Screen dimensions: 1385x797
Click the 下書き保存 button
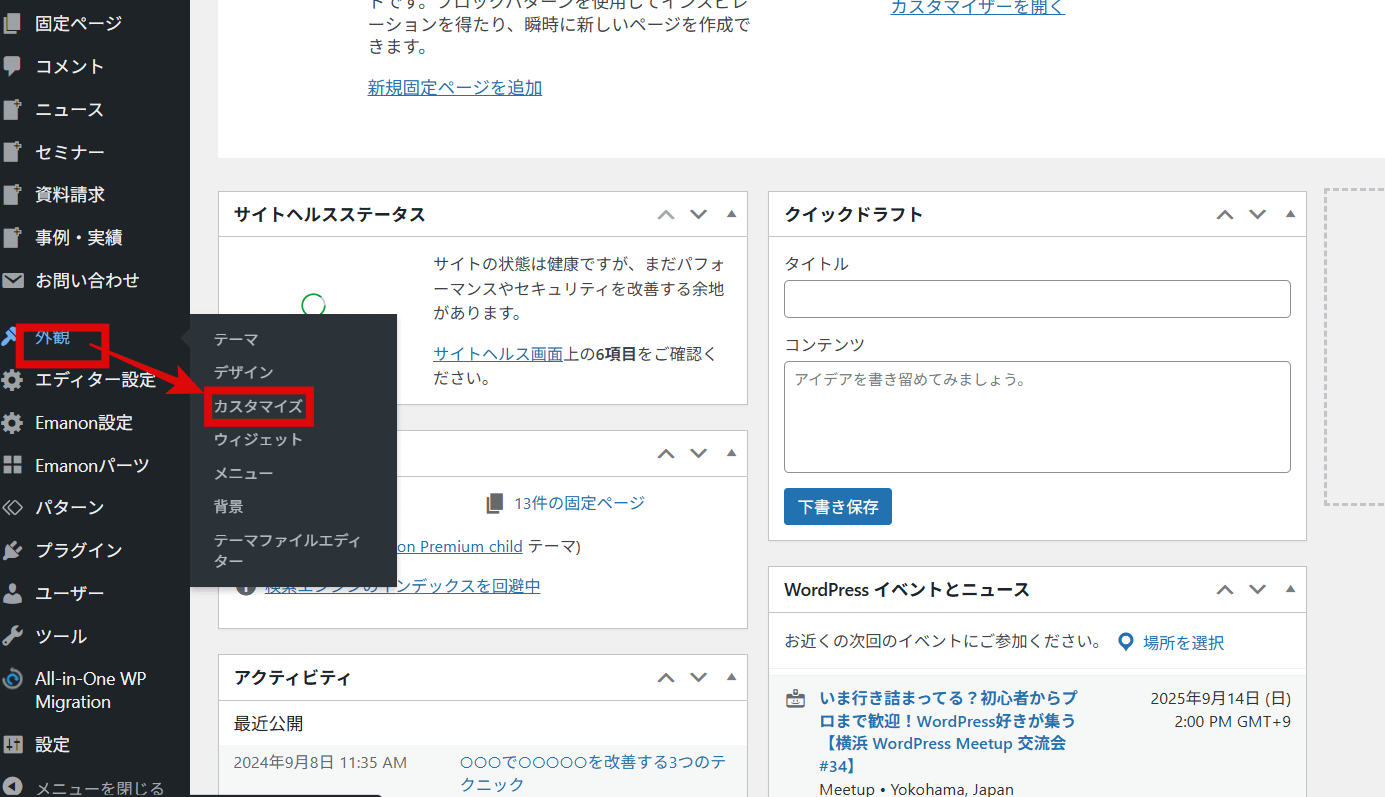[x=837, y=507]
